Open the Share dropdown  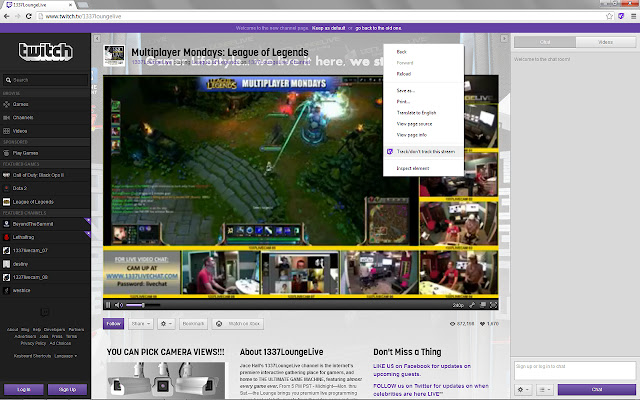pos(141,324)
